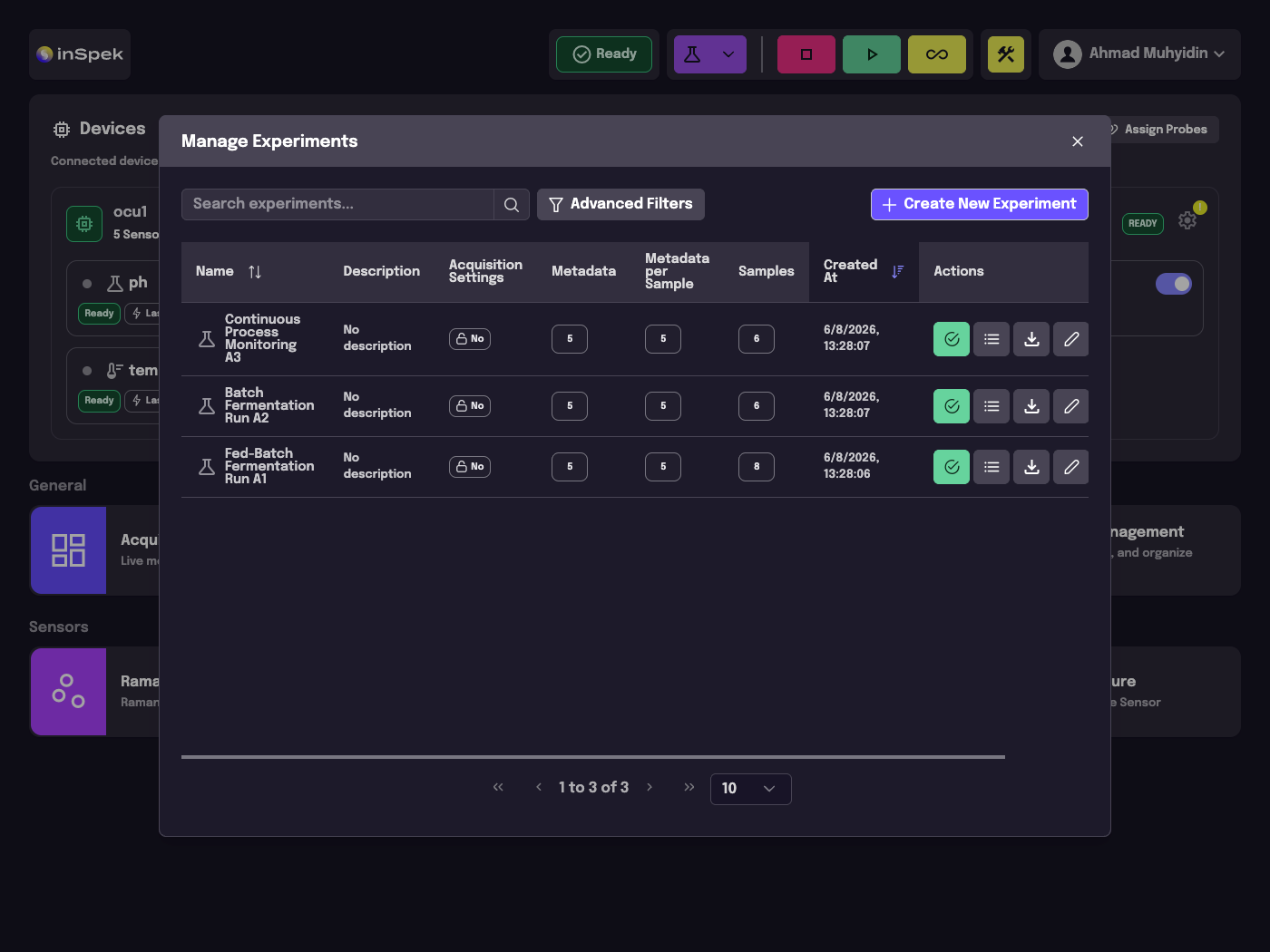Click the Ready badge under ph sensor
Viewport: 1270px width, 952px height.
click(x=100, y=314)
